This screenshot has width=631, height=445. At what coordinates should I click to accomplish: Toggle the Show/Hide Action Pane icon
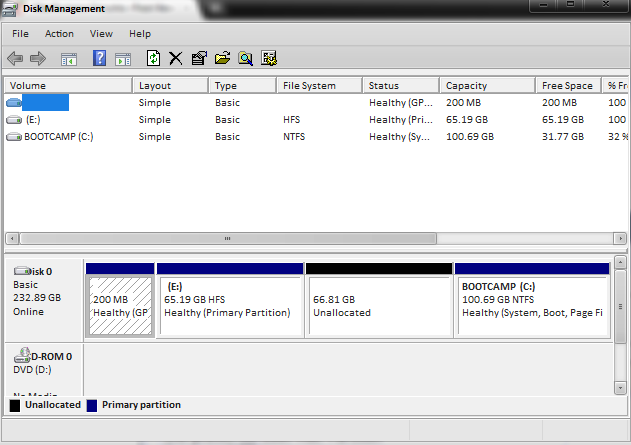(123, 59)
